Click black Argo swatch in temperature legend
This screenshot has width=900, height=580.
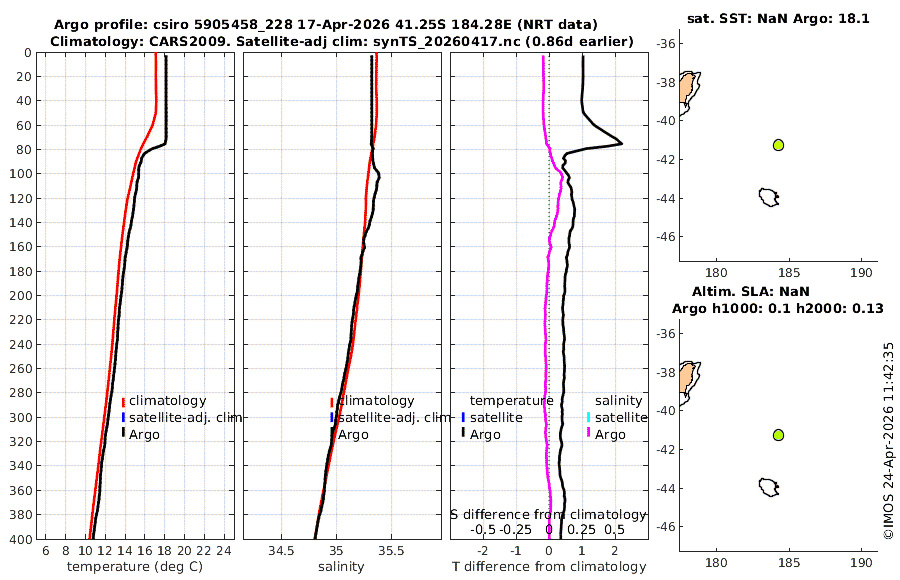point(123,433)
